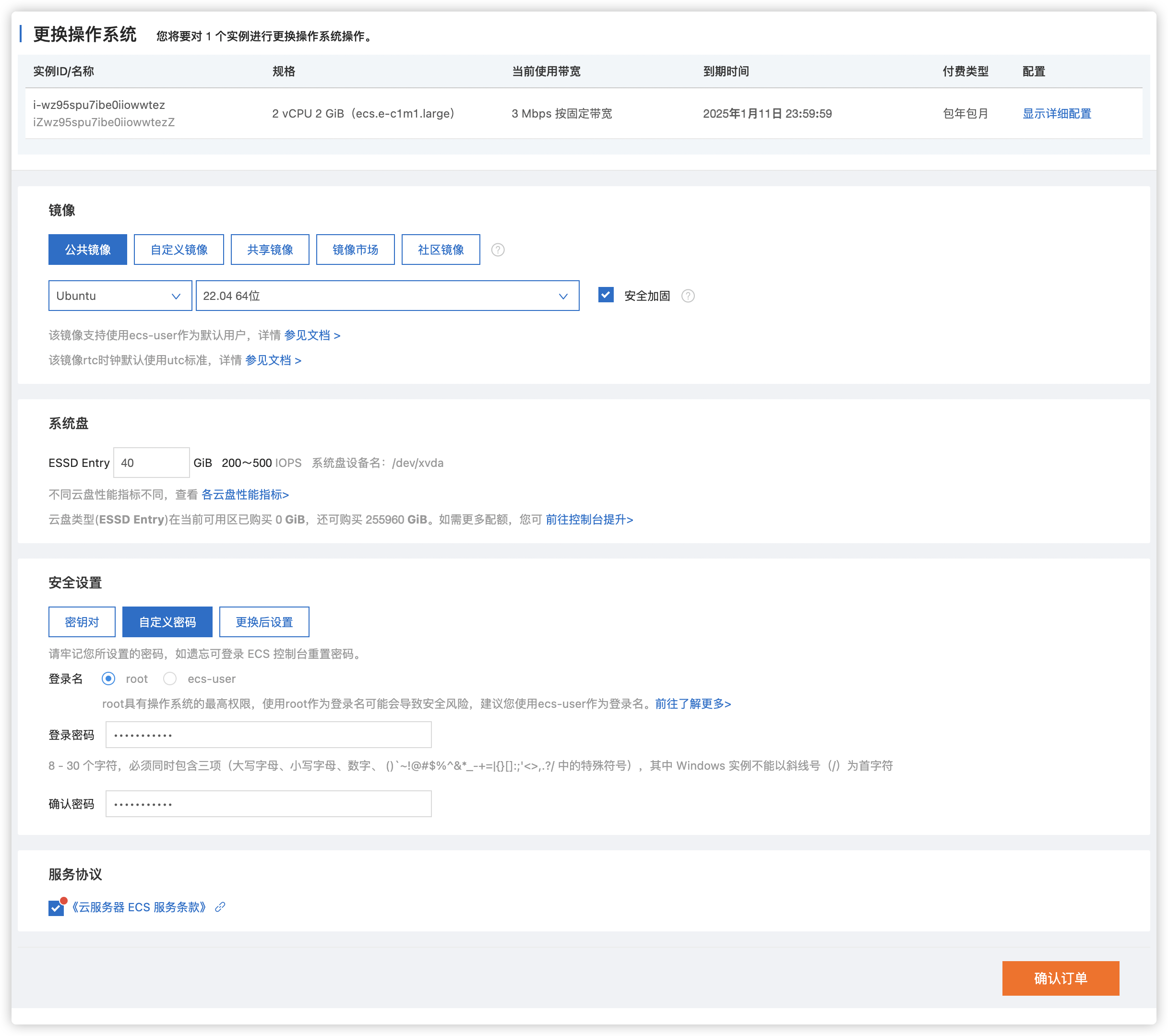Screen dimensions: 1168x1036
Task: Expand the 22.04 64位 version dropdown
Action: [387, 296]
